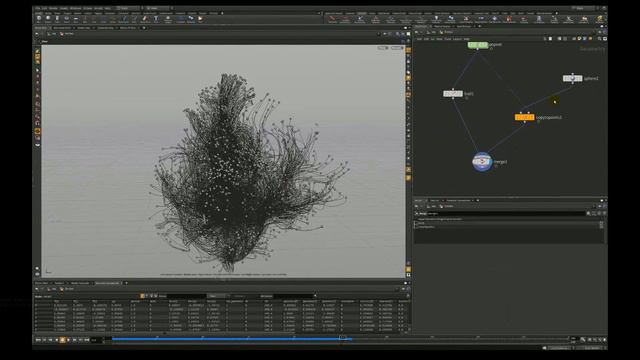Click the current frame number field in playbar

[96, 339]
